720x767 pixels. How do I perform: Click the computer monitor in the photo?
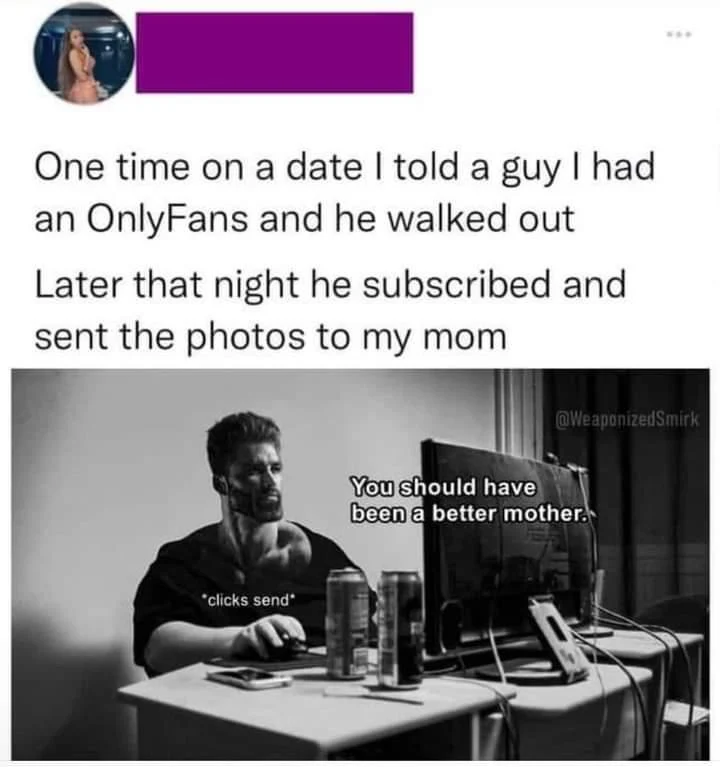[x=509, y=548]
